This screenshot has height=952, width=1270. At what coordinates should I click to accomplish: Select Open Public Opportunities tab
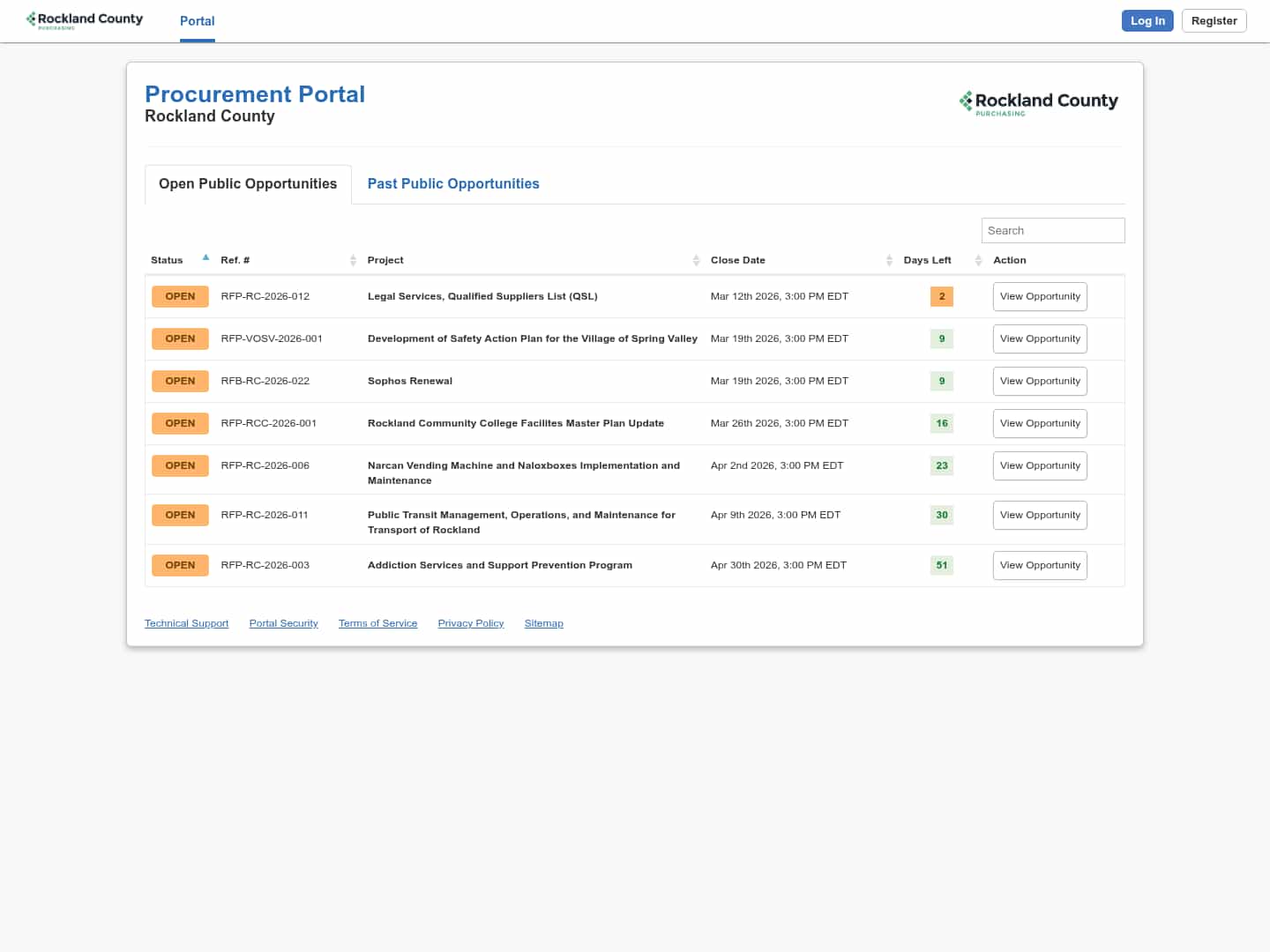pyautogui.click(x=248, y=183)
